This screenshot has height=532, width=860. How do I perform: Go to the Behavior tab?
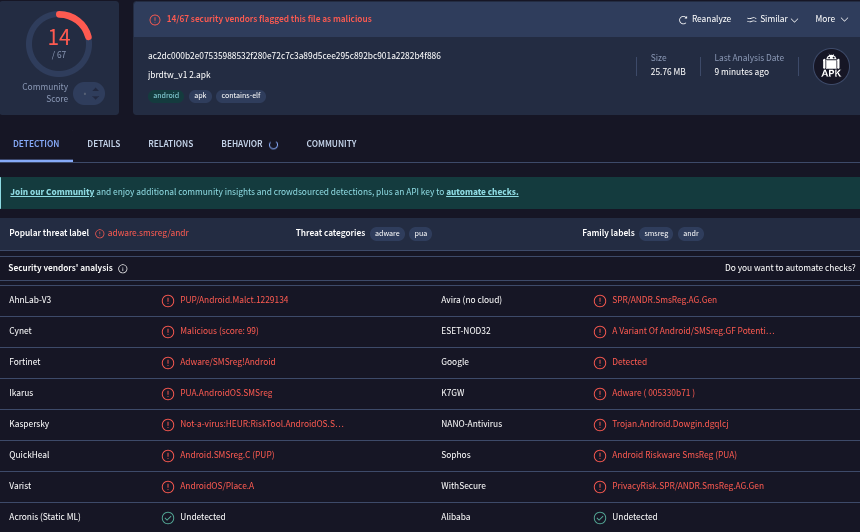tap(242, 144)
